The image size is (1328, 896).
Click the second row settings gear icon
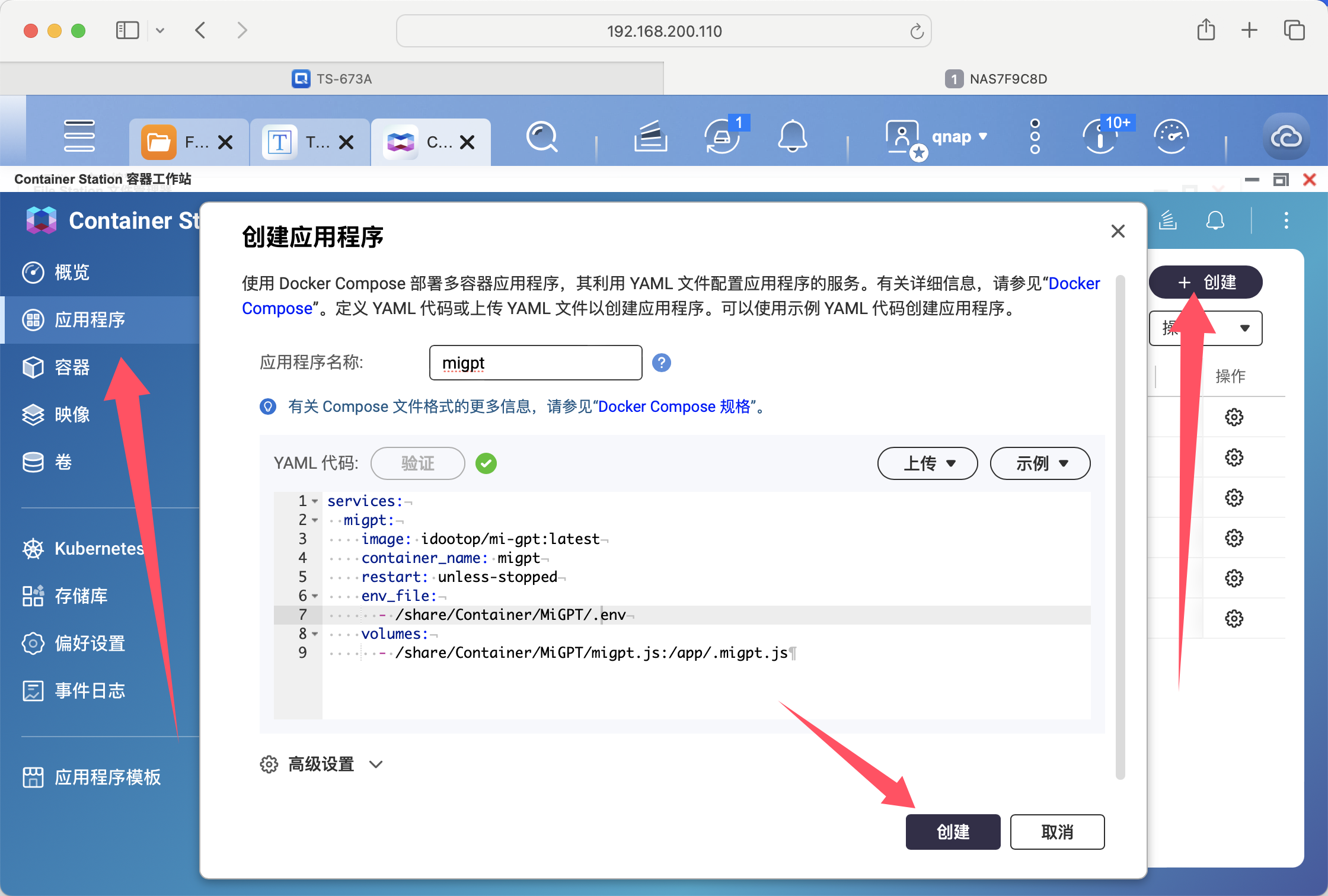(x=1234, y=457)
